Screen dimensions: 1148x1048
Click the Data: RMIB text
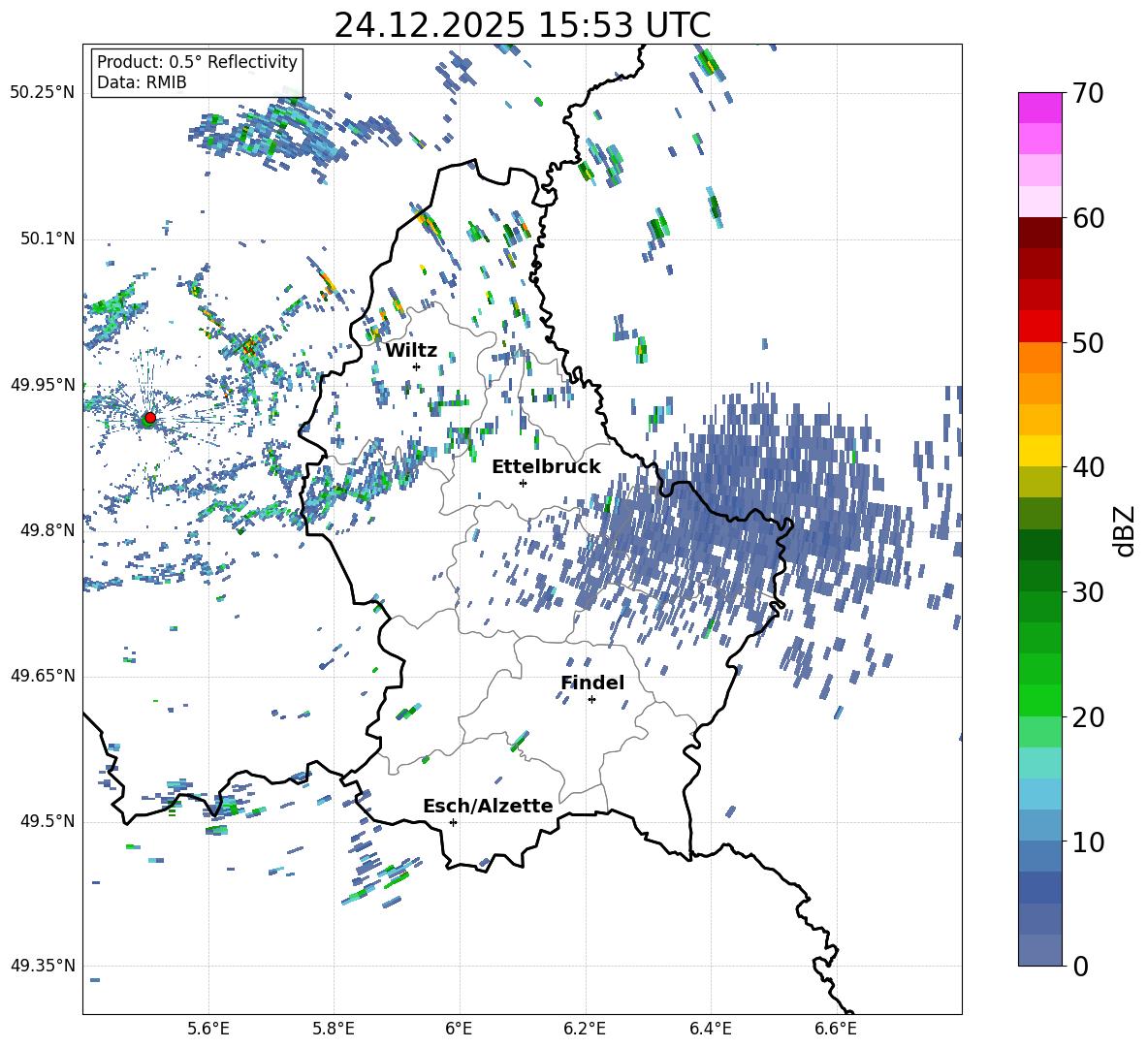142,82
